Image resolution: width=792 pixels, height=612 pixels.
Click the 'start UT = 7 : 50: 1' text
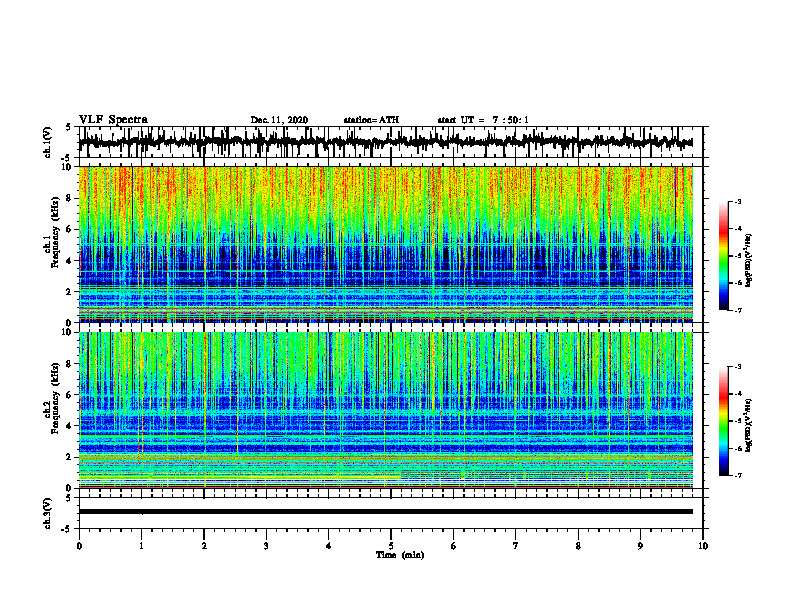pyautogui.click(x=483, y=120)
